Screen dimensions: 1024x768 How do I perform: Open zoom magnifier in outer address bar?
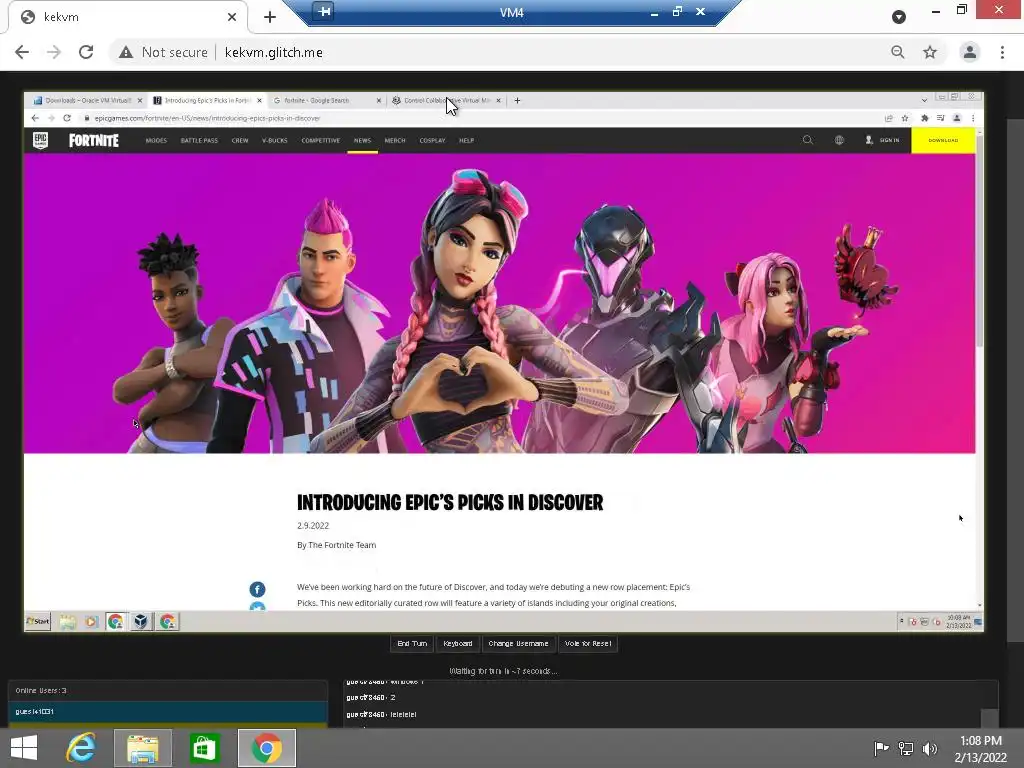(x=898, y=52)
